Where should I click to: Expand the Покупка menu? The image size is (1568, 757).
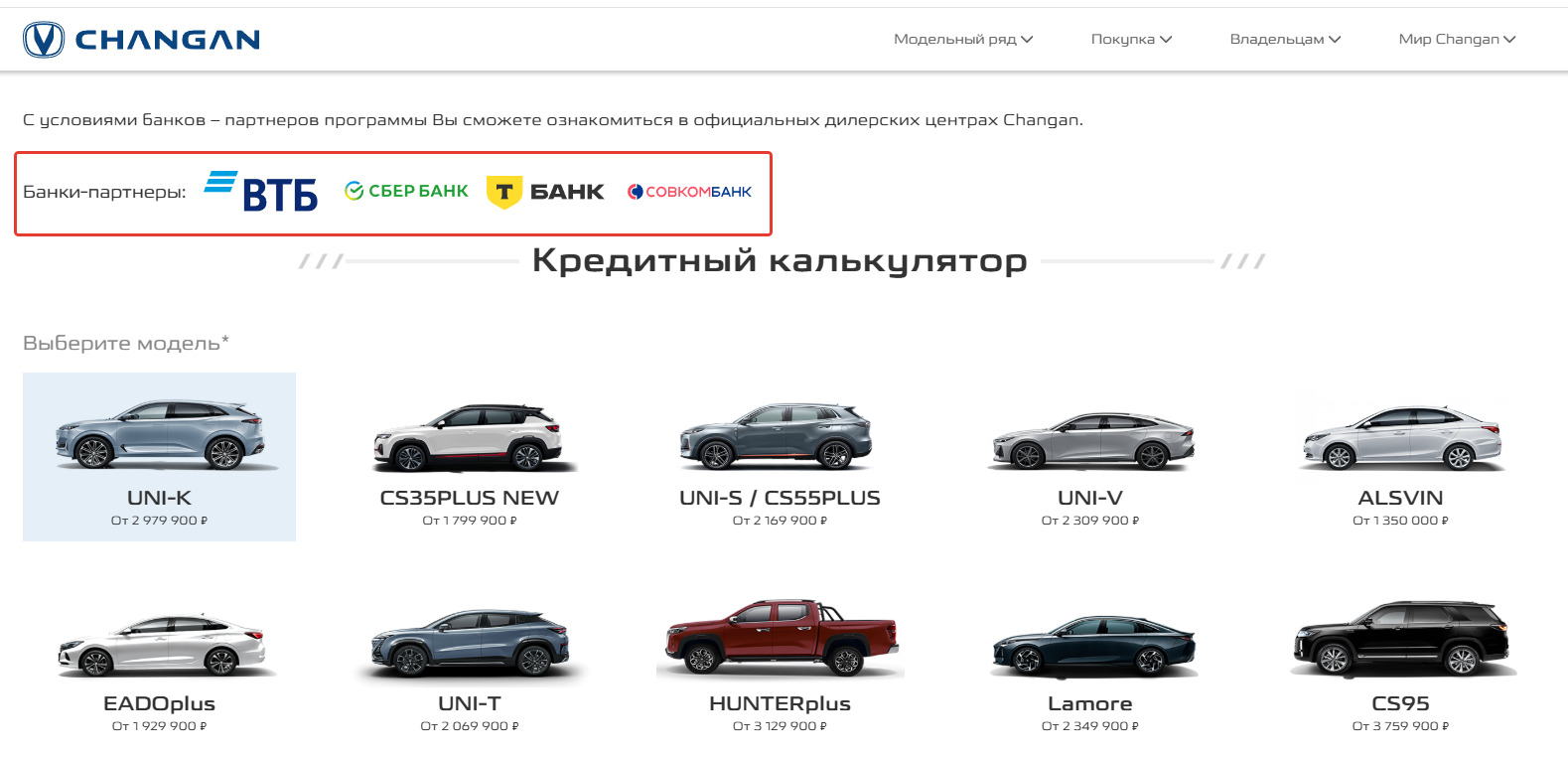tap(1131, 40)
